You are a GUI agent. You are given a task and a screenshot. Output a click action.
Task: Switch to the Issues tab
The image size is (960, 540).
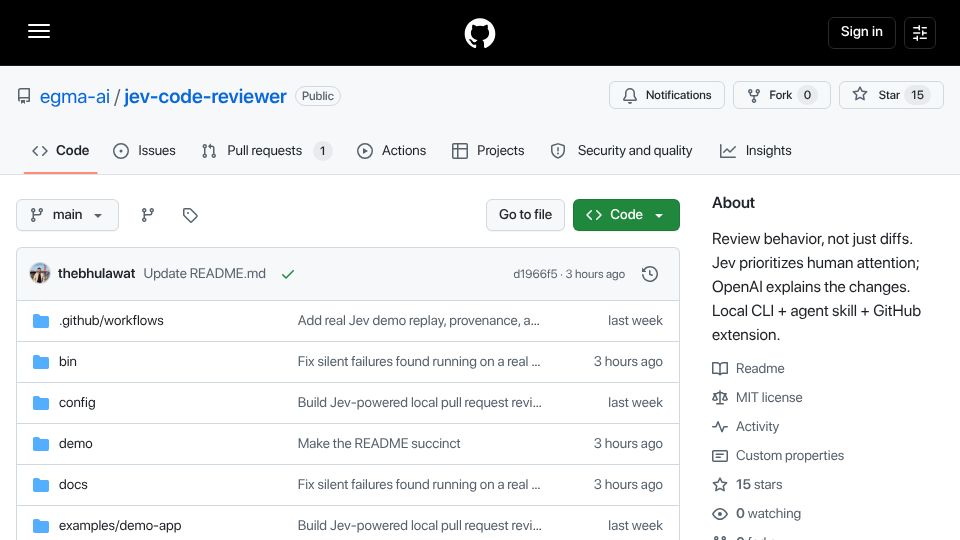click(x=144, y=151)
